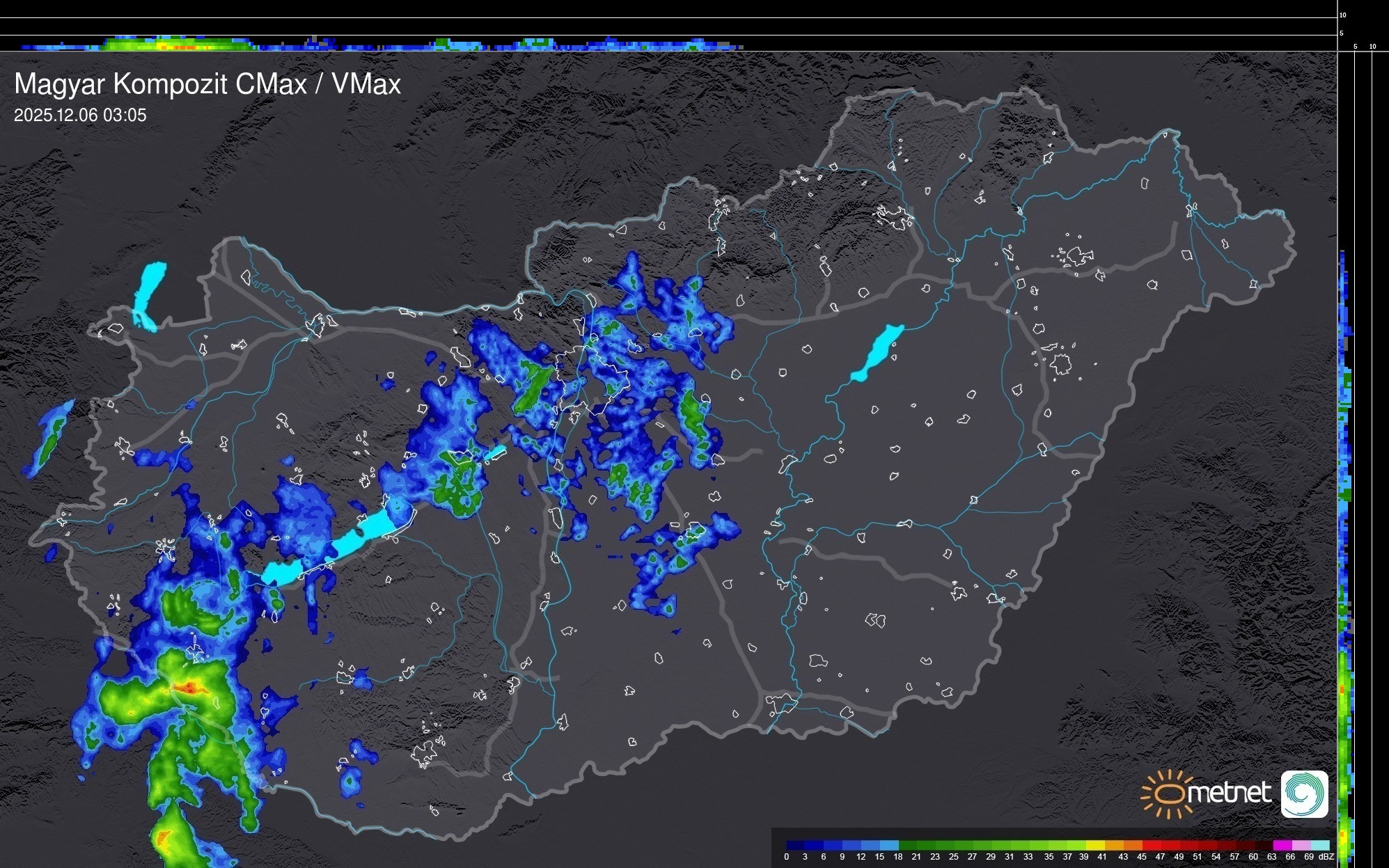Click the top-right VMax scale label 10
1389x868 pixels.
click(1342, 15)
